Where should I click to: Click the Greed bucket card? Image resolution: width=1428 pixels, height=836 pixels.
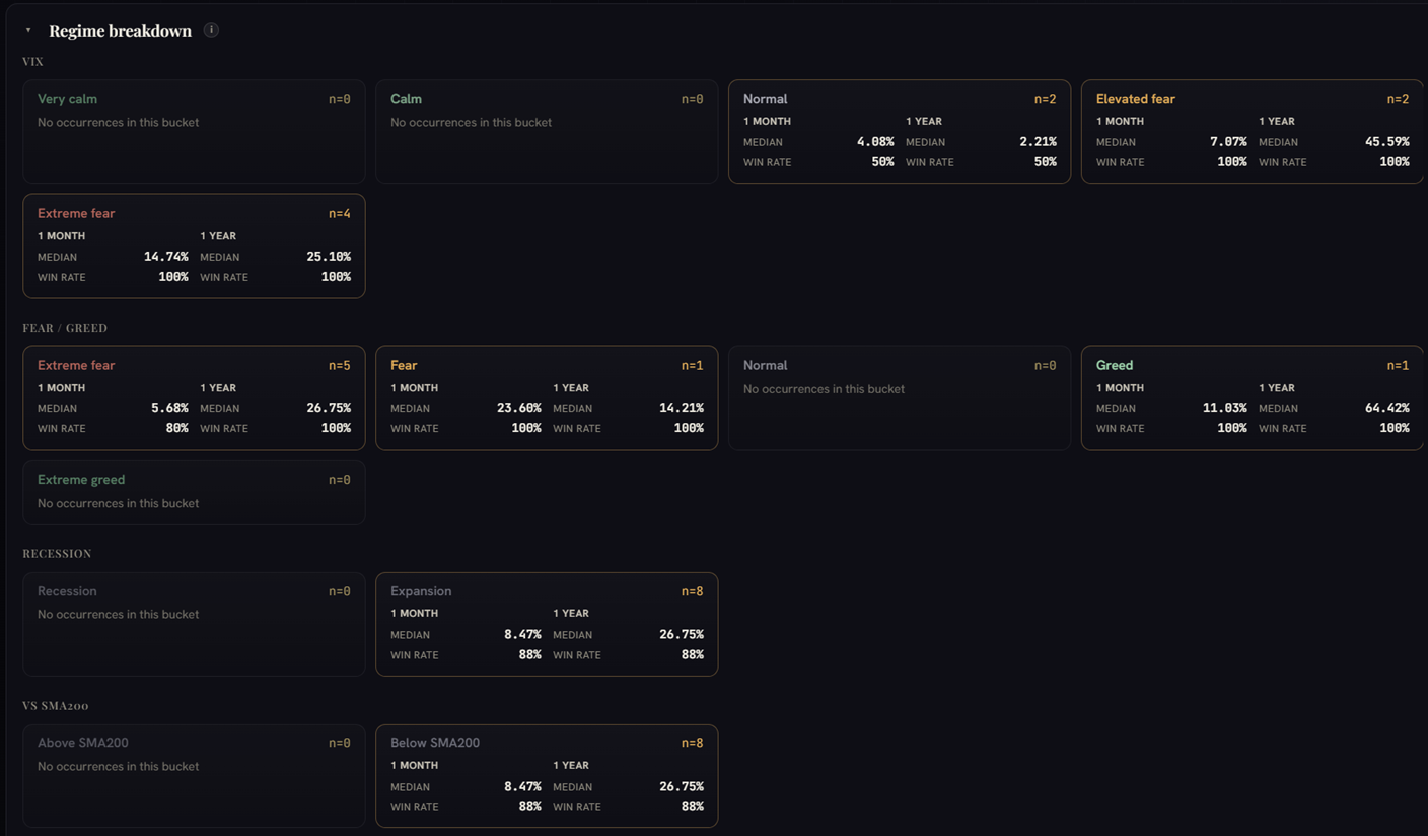click(1252, 398)
